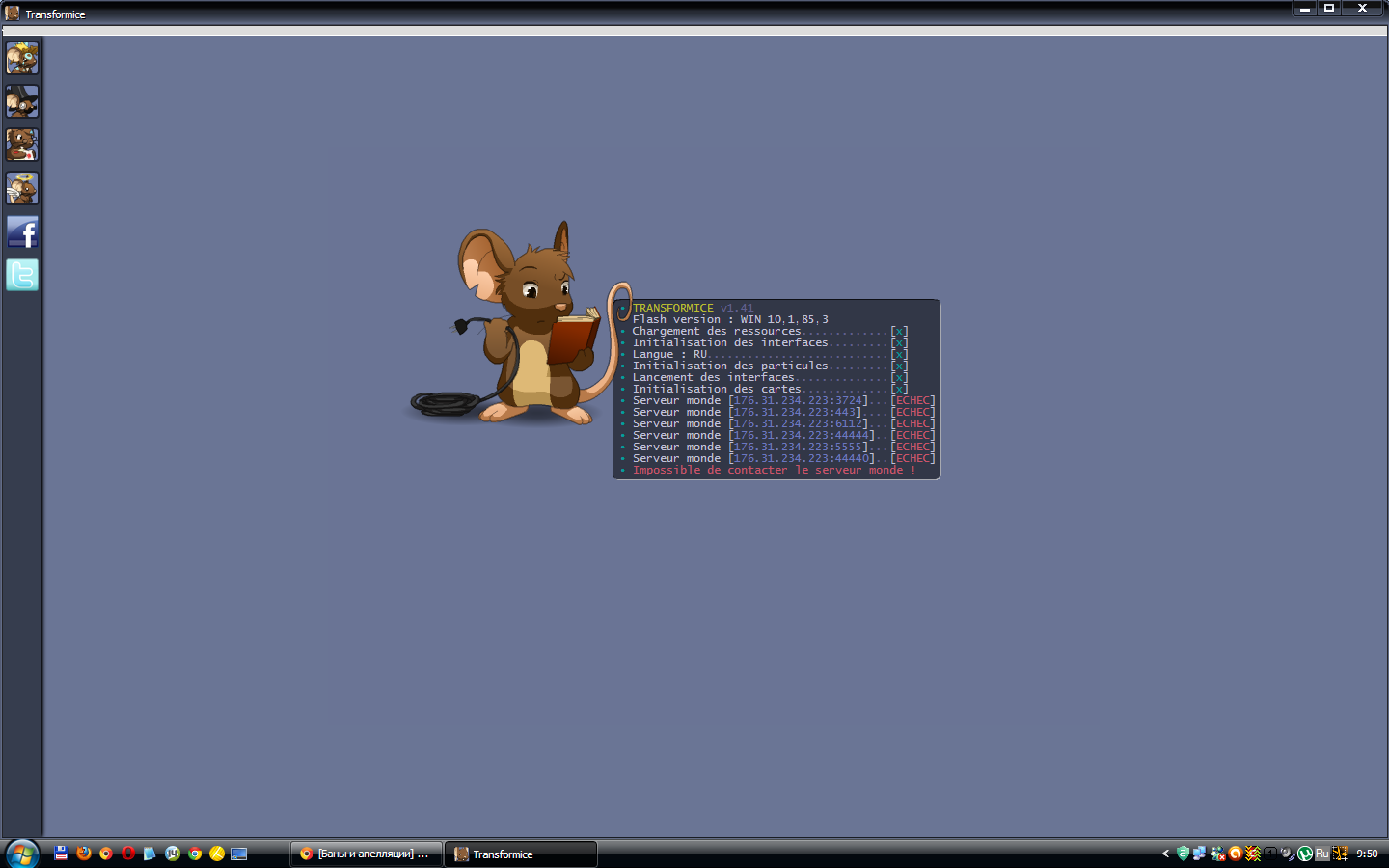
Task: Click server address 176.31.234.223:44444
Action: [802, 435]
